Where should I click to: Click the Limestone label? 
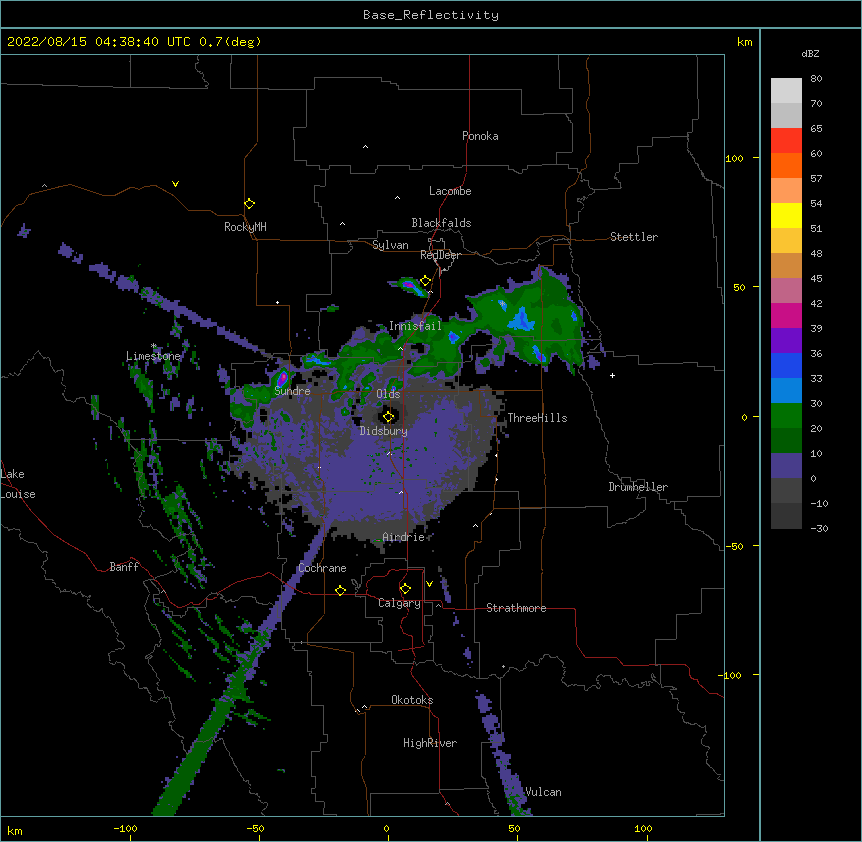coord(153,356)
